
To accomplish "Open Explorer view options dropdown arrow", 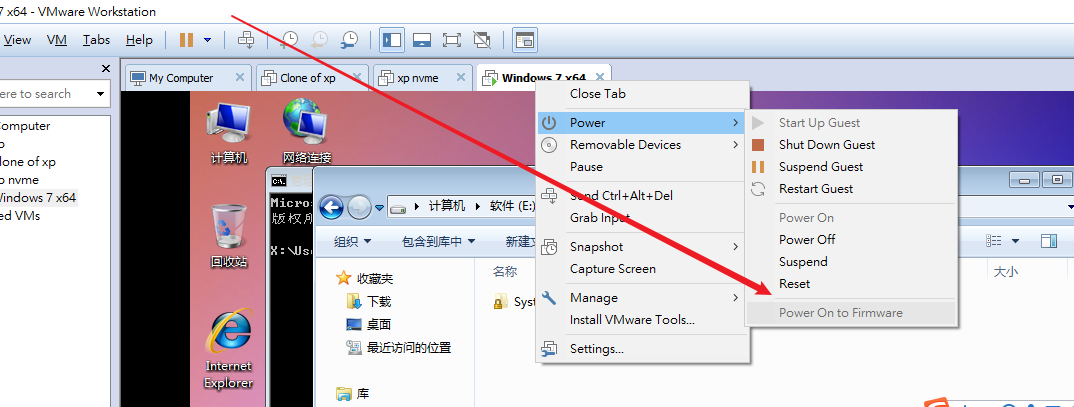I will click(x=1015, y=241).
